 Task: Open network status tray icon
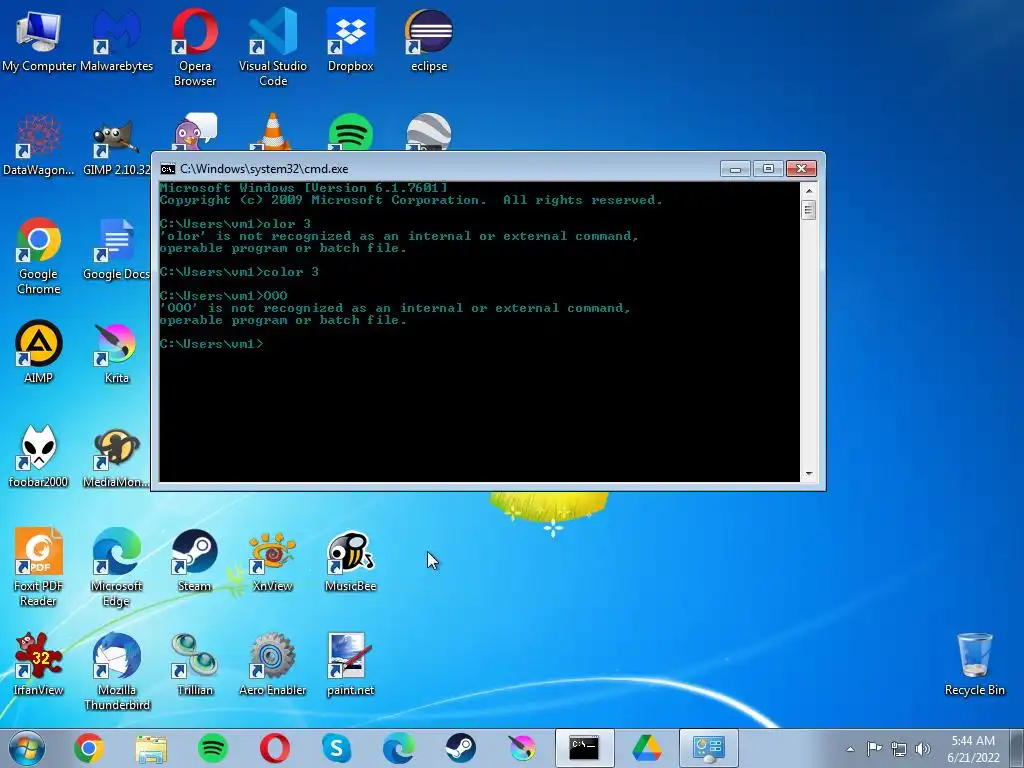pyautogui.click(x=899, y=749)
